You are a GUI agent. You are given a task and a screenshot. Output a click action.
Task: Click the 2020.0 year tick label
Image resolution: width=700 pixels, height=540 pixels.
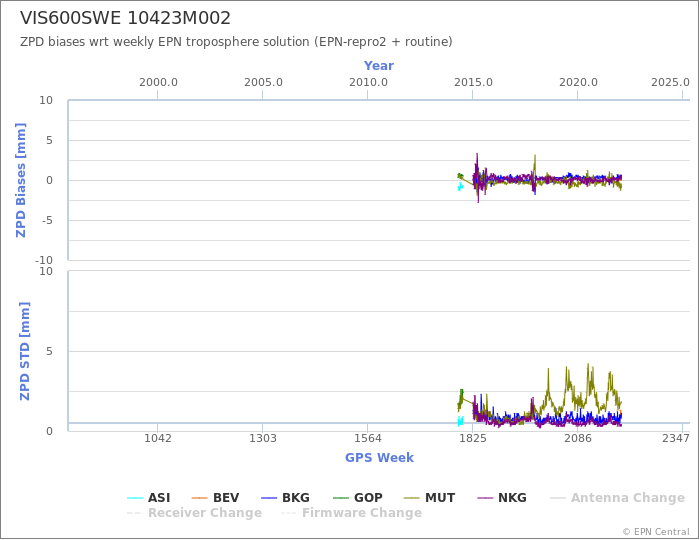(578, 83)
